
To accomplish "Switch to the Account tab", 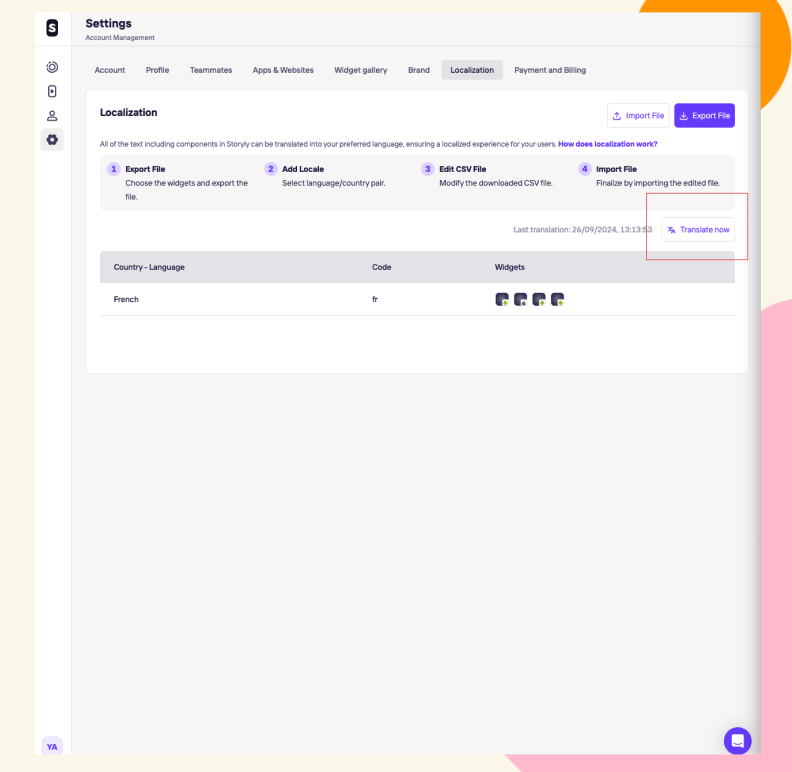I will [x=110, y=70].
